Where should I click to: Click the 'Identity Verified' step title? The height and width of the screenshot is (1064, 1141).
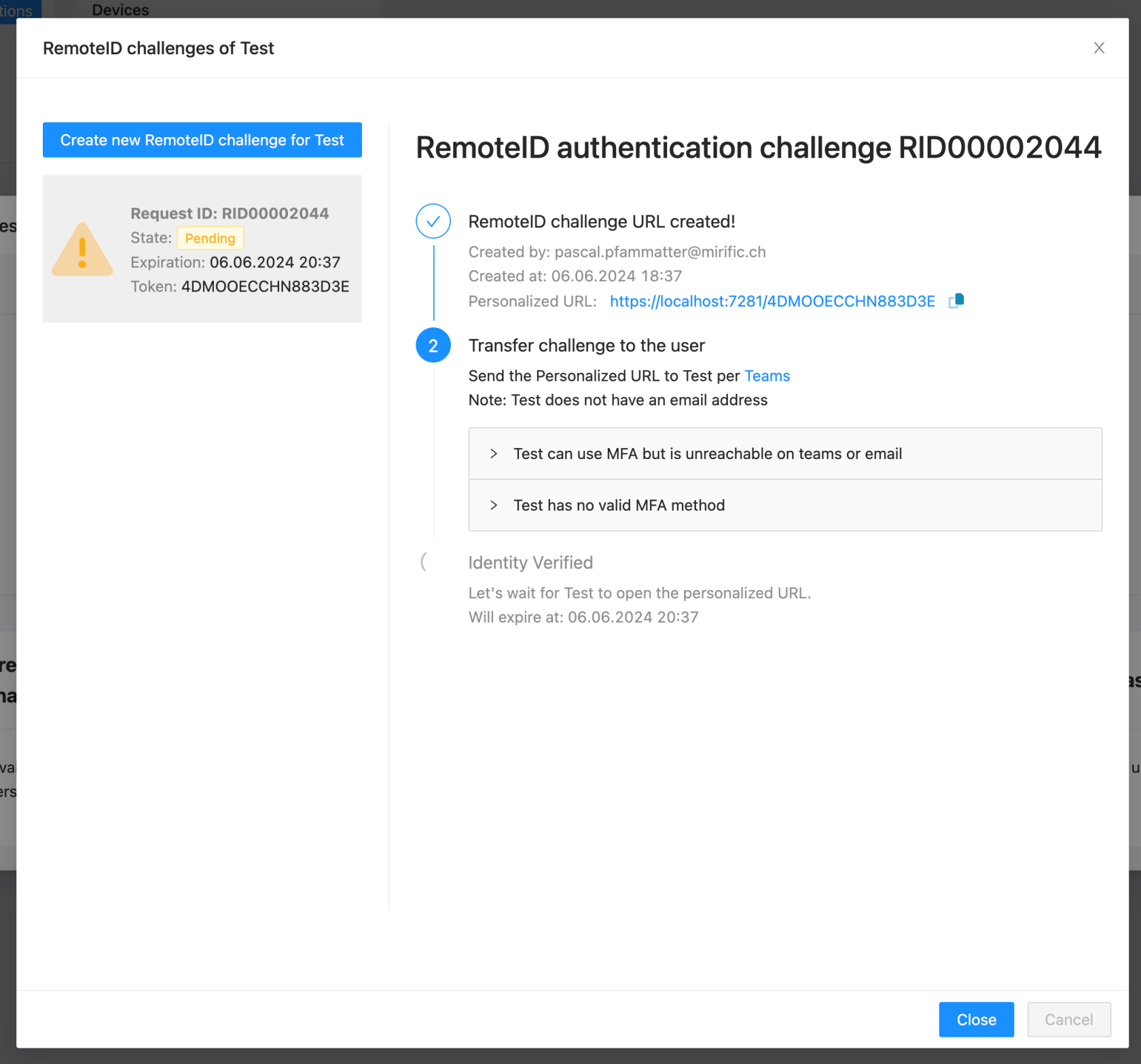click(x=530, y=563)
